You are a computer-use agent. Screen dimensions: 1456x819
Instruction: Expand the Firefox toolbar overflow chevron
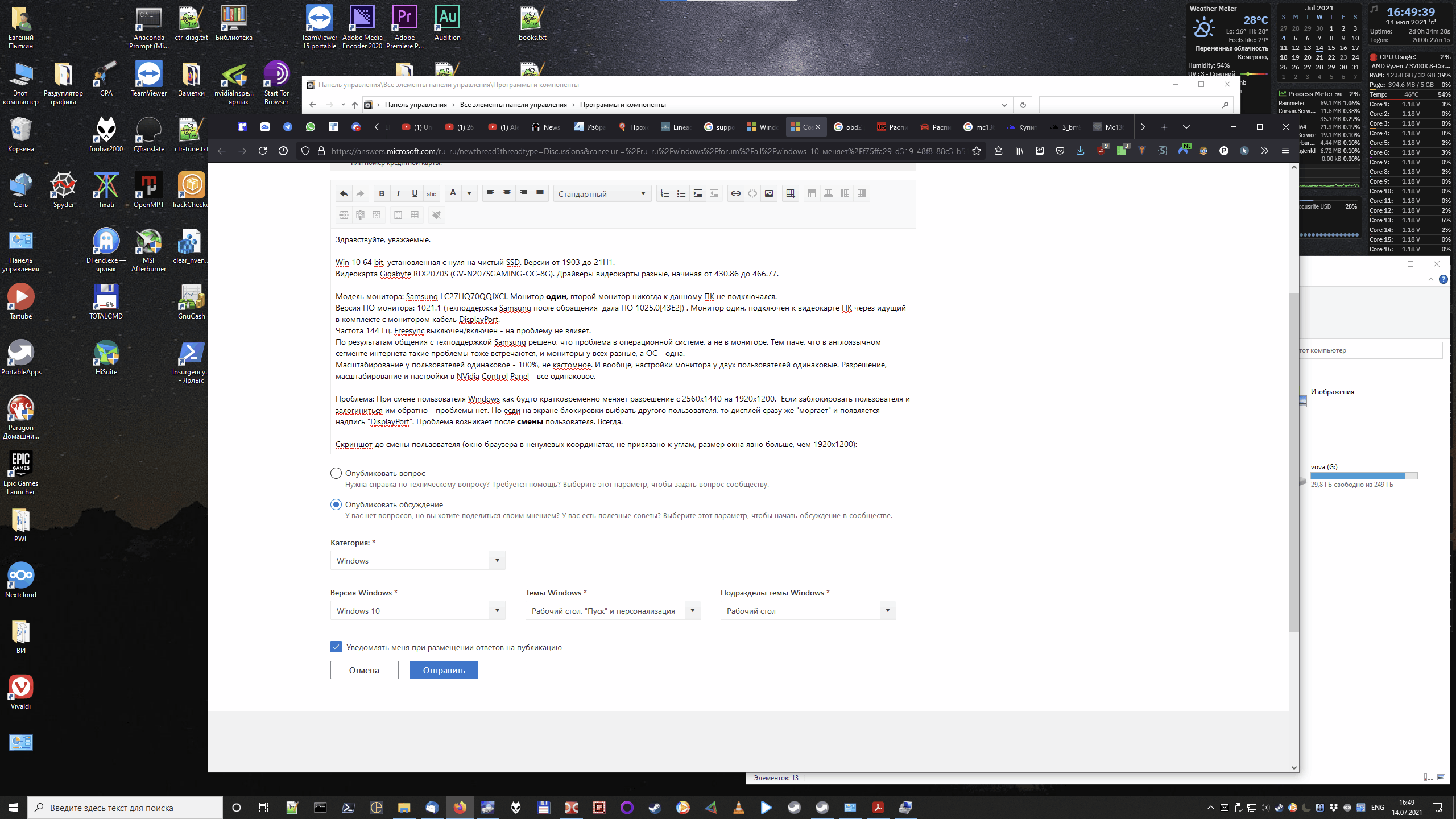pos(1264,151)
